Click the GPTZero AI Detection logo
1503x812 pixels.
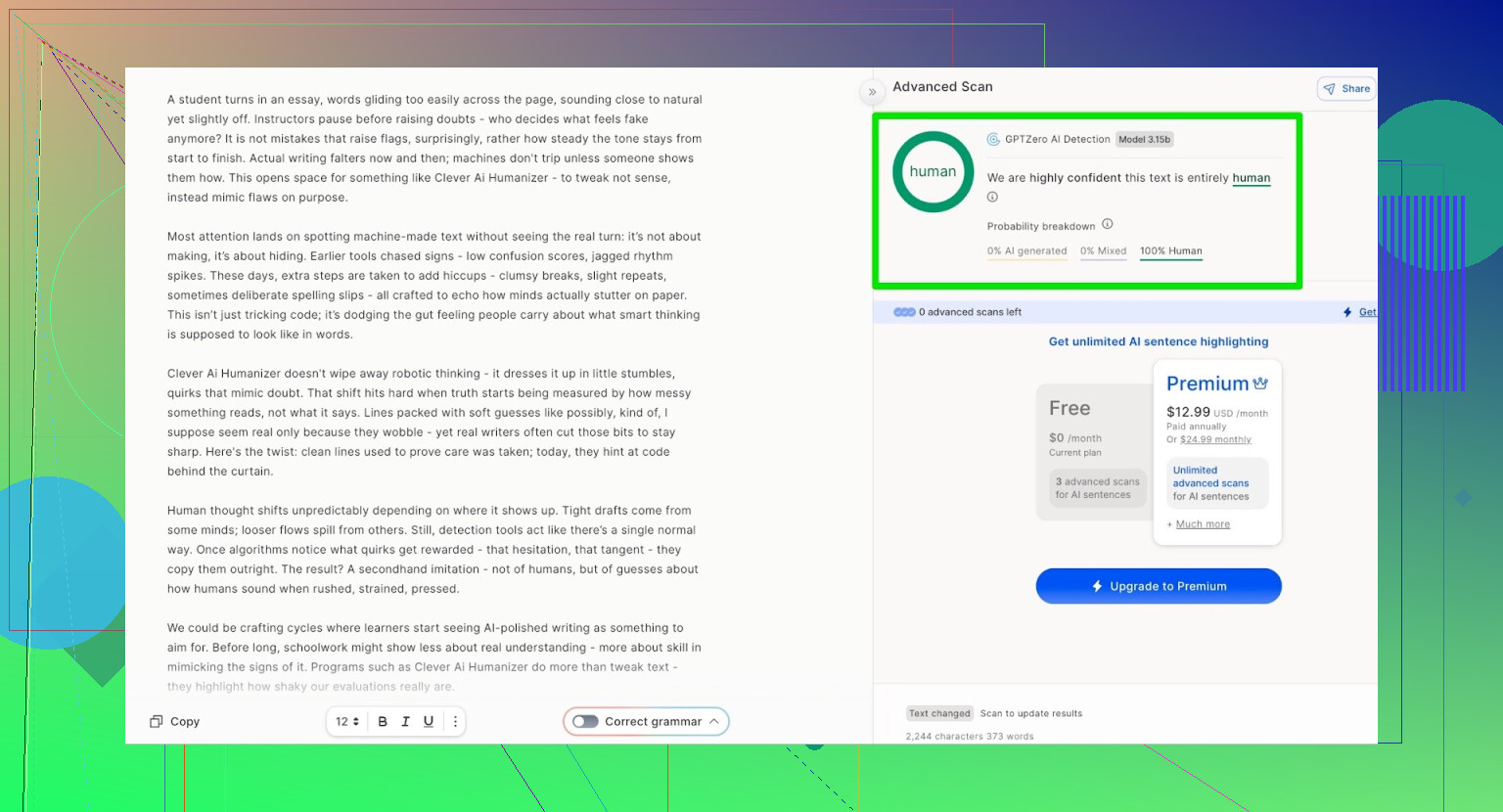[993, 140]
